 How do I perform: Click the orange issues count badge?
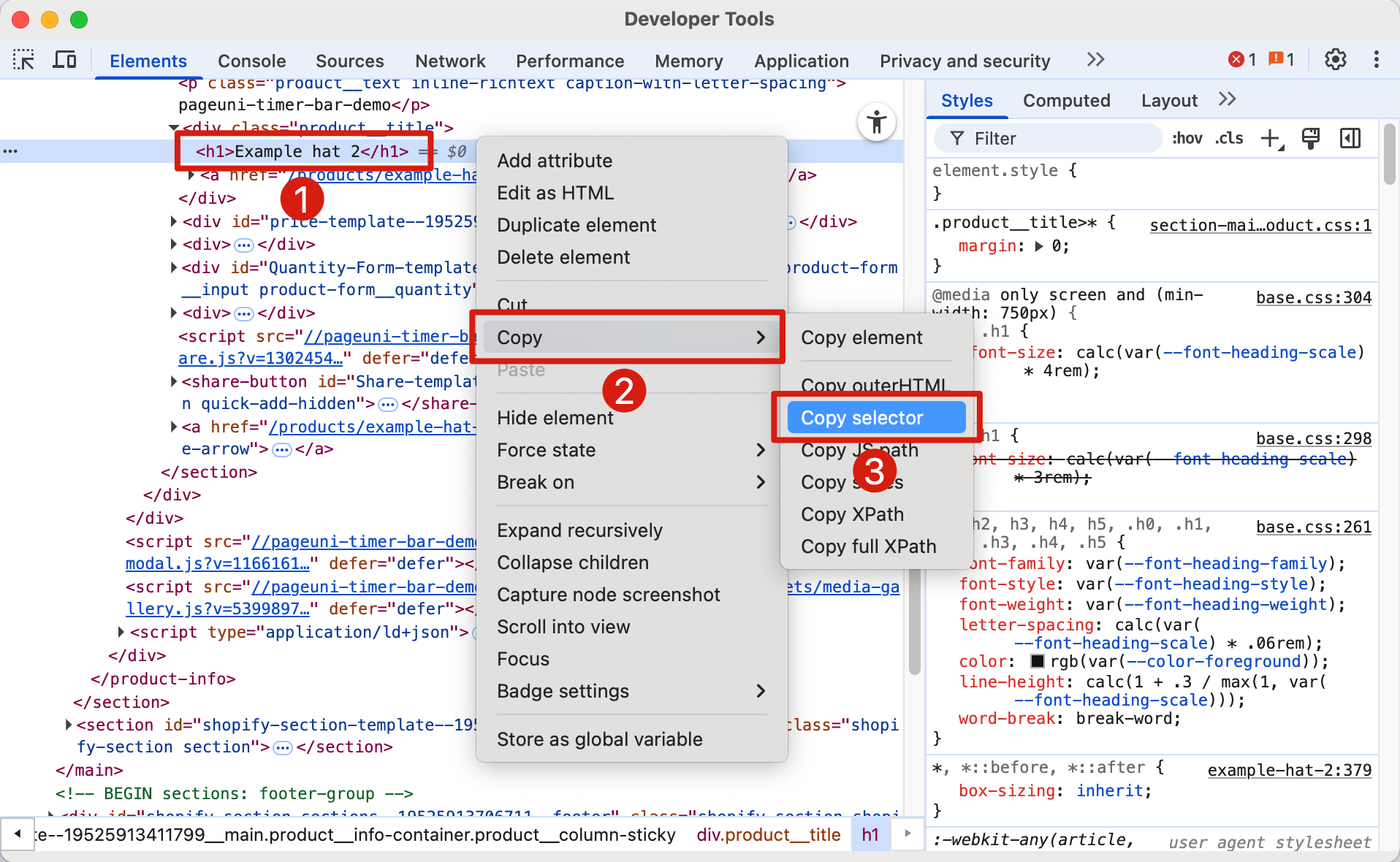(x=1282, y=60)
